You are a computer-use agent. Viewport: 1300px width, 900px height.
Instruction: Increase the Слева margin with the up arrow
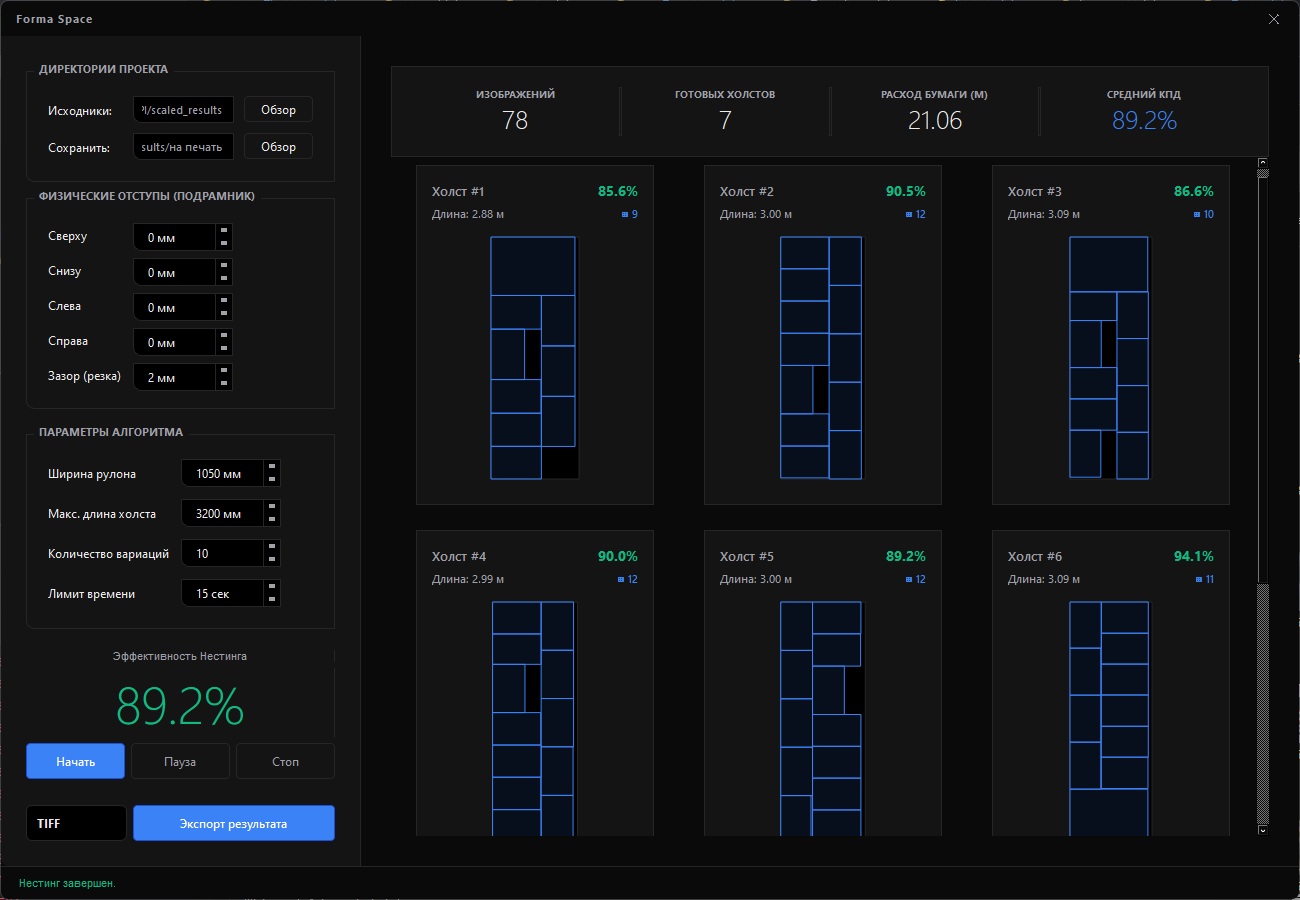click(x=224, y=301)
